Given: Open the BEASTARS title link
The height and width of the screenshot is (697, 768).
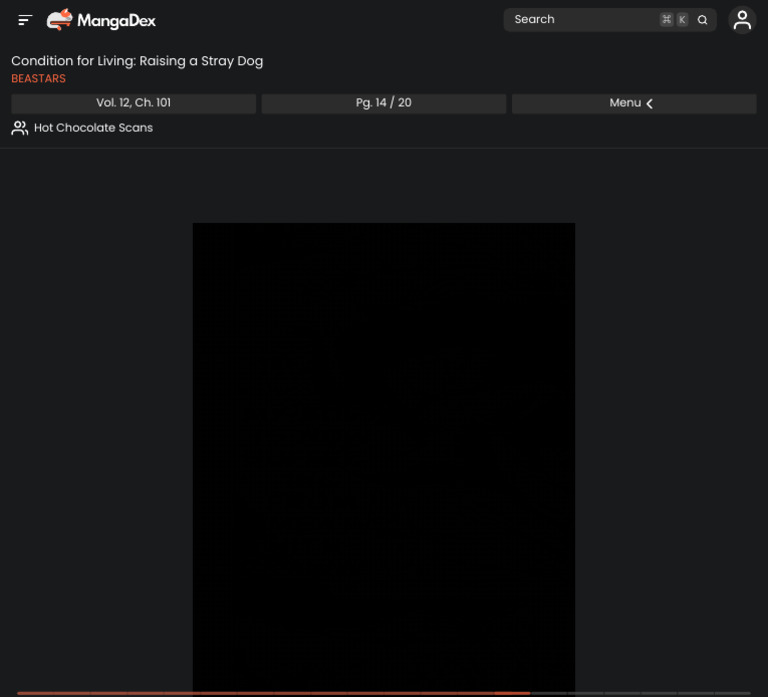Looking at the screenshot, I should (x=39, y=79).
